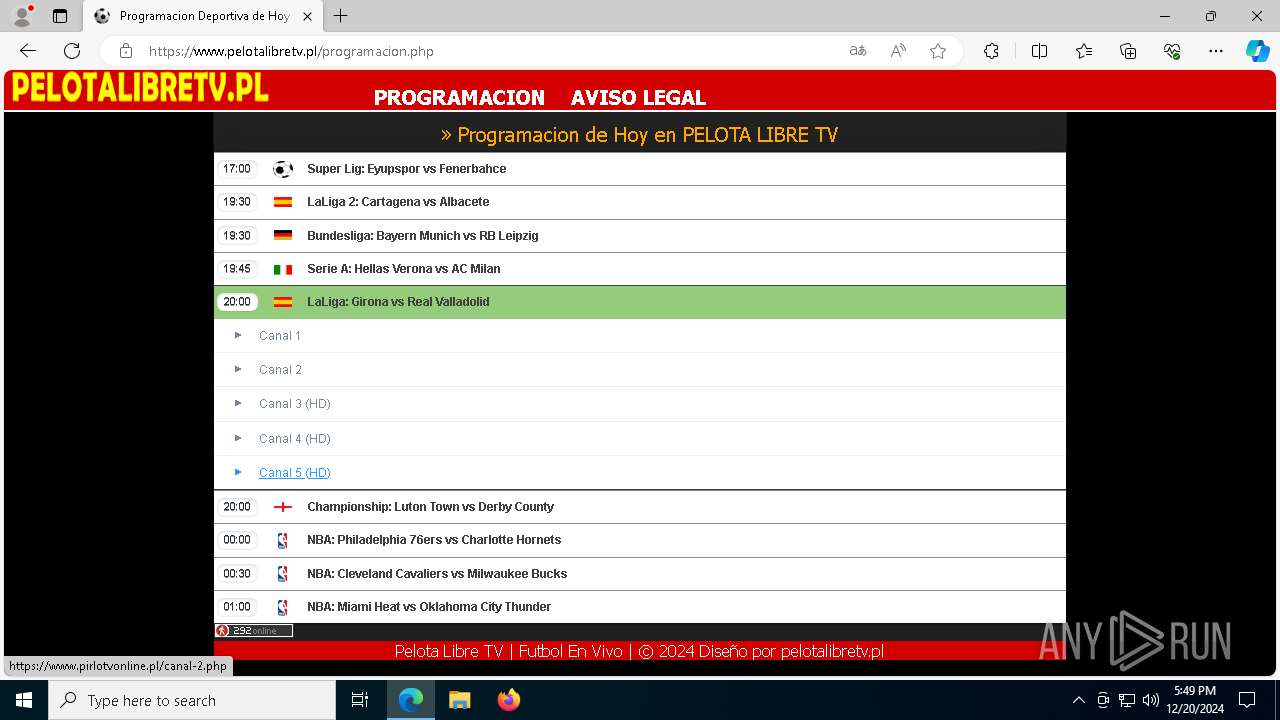Open File Explorer from taskbar
Image resolution: width=1280 pixels, height=720 pixels.
tap(460, 700)
